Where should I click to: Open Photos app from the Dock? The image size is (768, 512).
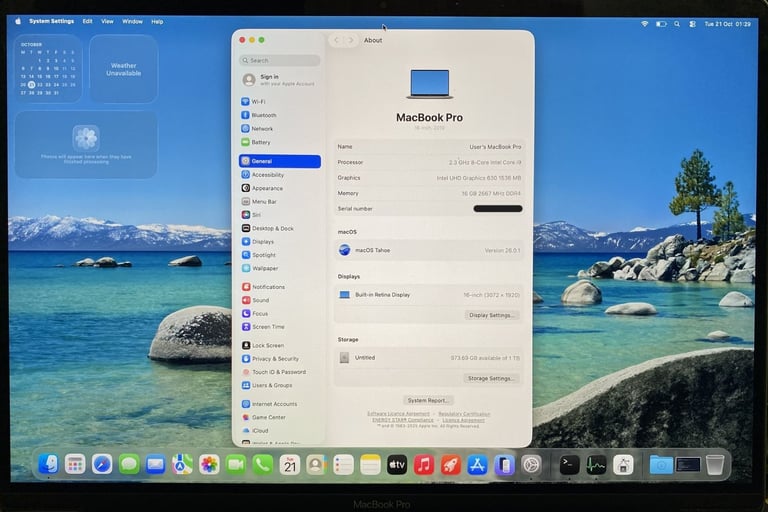(209, 464)
